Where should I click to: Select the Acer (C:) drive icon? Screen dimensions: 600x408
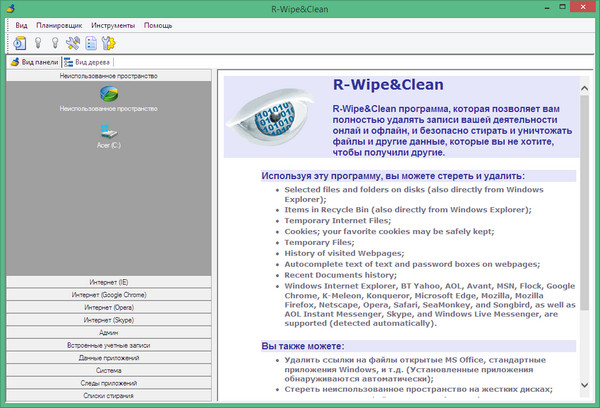(108, 130)
